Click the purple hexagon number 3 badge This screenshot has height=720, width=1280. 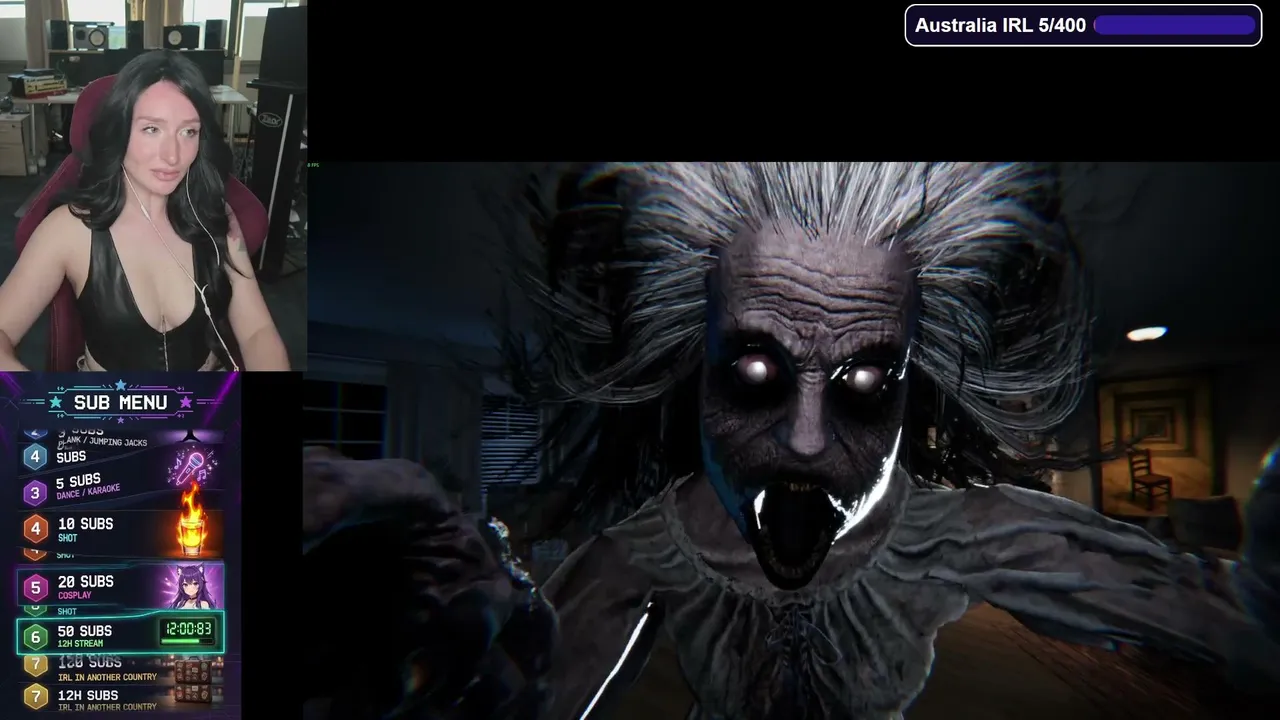[36, 492]
